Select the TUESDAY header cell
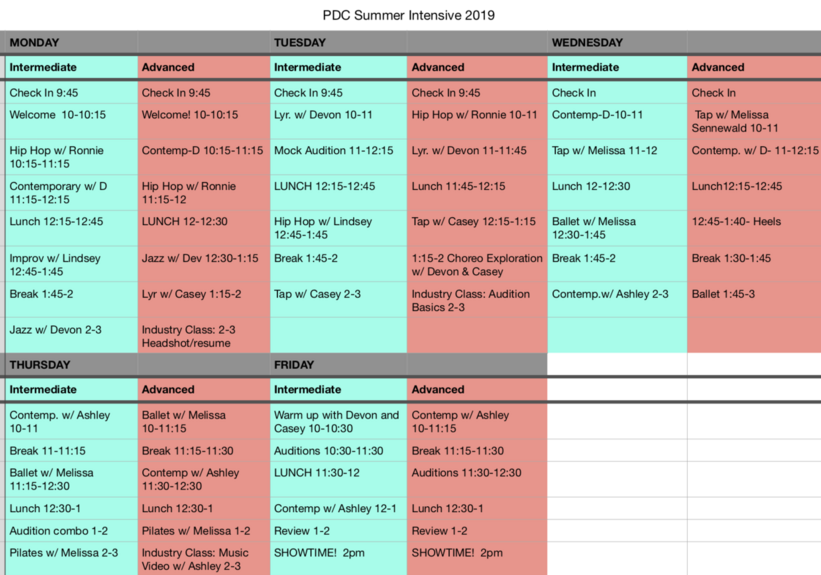This screenshot has width=821, height=575. pos(338,42)
